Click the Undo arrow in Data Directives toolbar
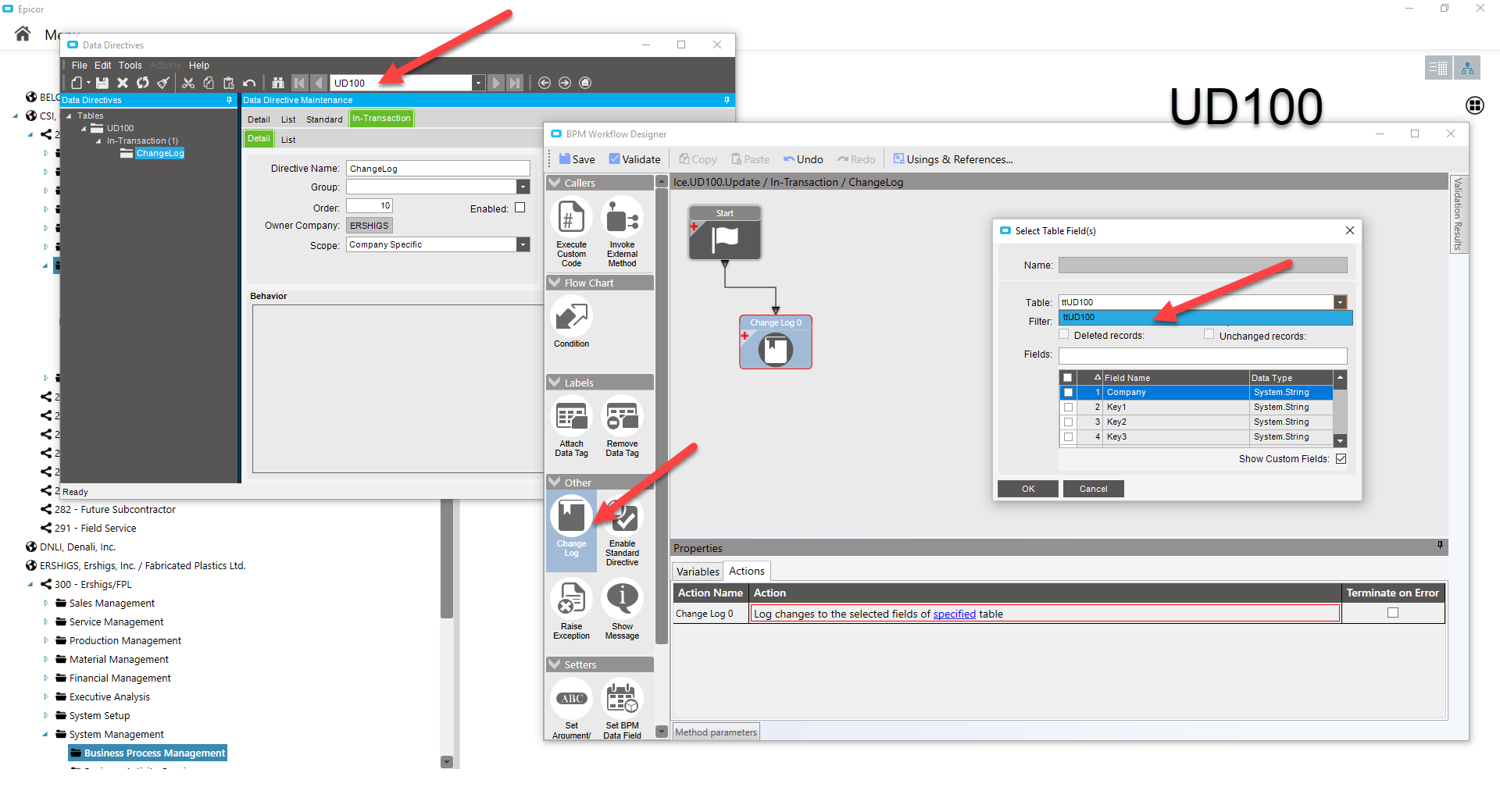Screen dimensions: 1500x812 point(249,83)
